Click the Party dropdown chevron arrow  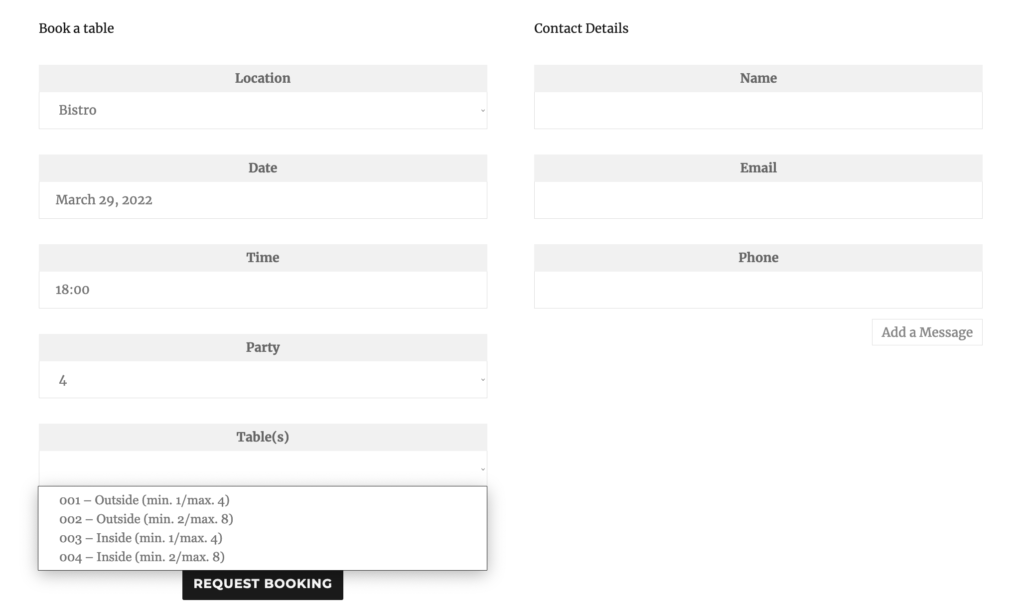pyautogui.click(x=483, y=380)
